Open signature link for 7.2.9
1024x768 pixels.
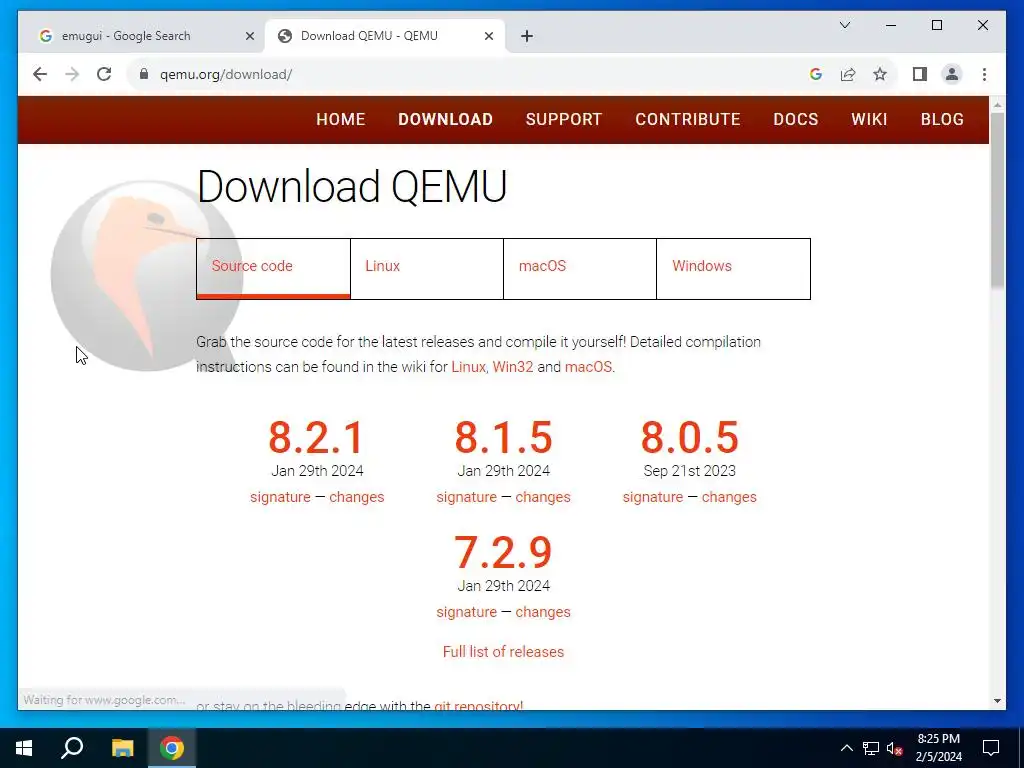coord(466,612)
